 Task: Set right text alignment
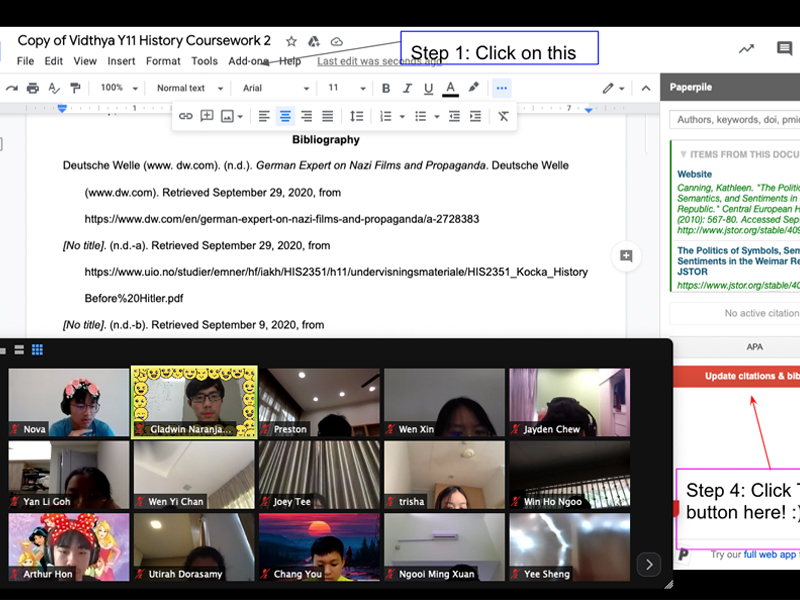(x=307, y=116)
